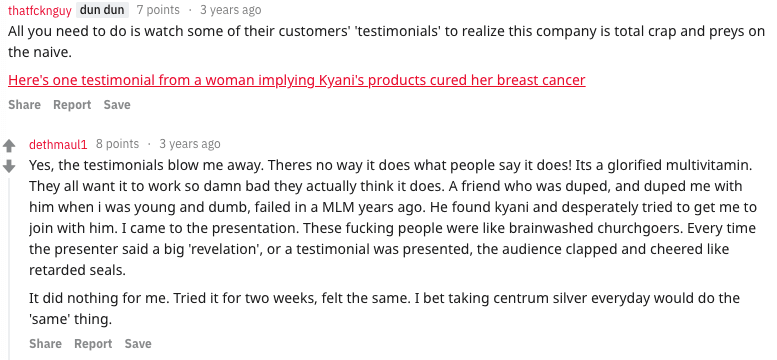This screenshot has width=777, height=360.
Task: Click the '3 years ago' timestamp beside dethmaul1
Action: coord(190,144)
